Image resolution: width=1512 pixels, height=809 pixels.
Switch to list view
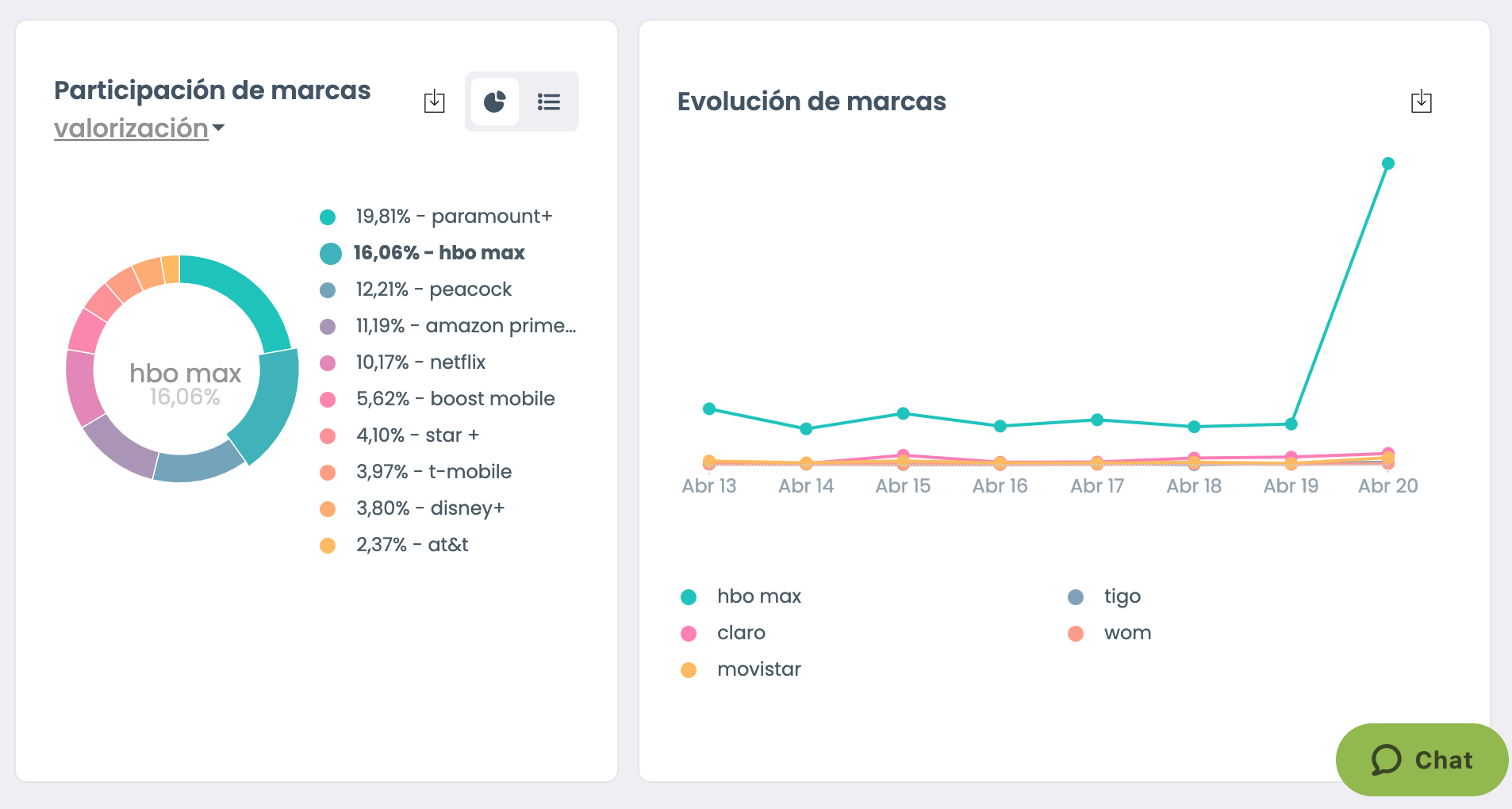pos(549,102)
